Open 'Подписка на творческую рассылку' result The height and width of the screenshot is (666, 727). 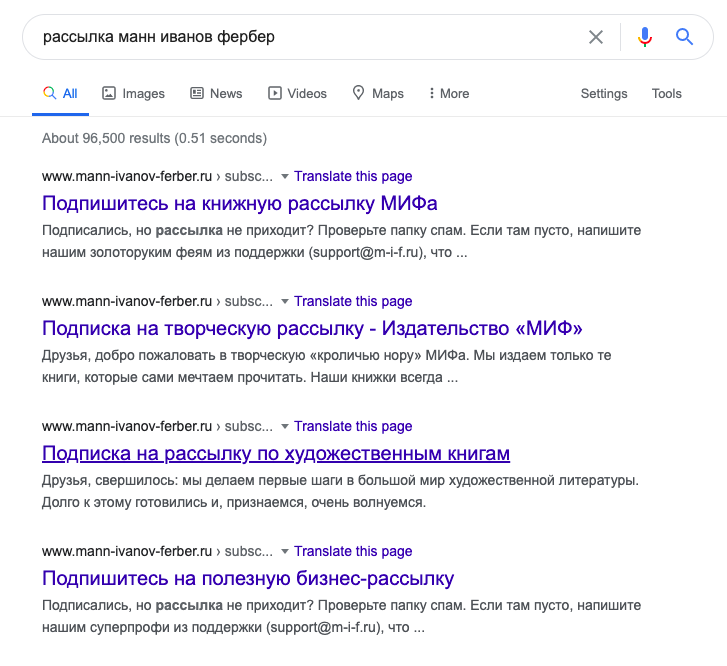tap(312, 328)
